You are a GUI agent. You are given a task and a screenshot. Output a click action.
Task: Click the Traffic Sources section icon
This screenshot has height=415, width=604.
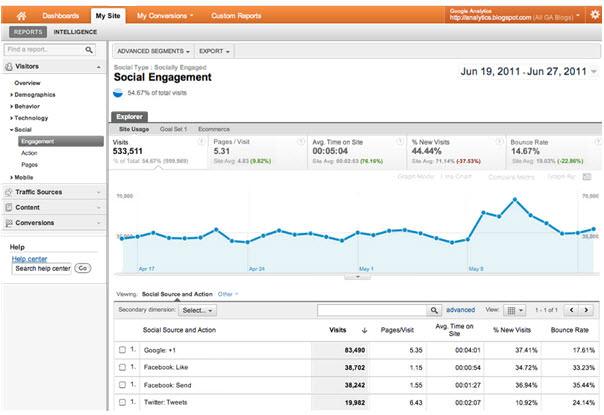[x=8, y=192]
